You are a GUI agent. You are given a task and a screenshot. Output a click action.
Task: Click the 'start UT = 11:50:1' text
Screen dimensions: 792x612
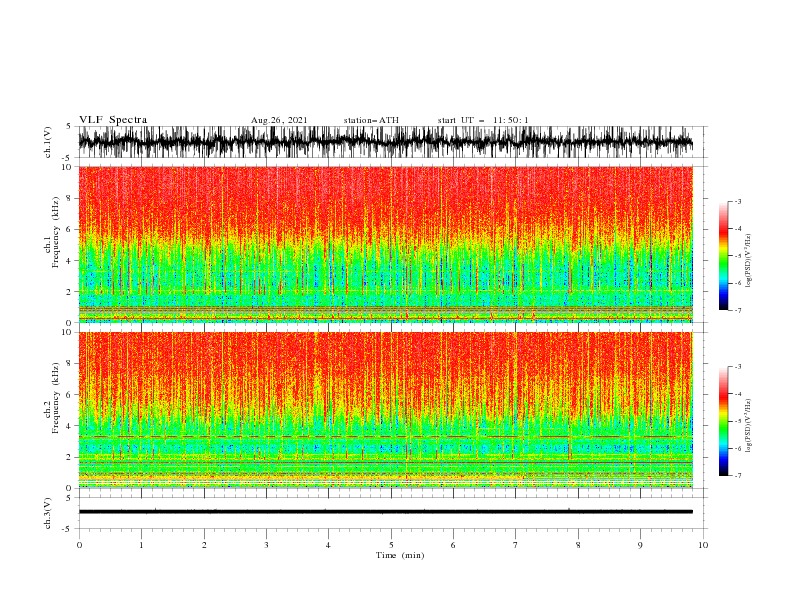pos(483,120)
